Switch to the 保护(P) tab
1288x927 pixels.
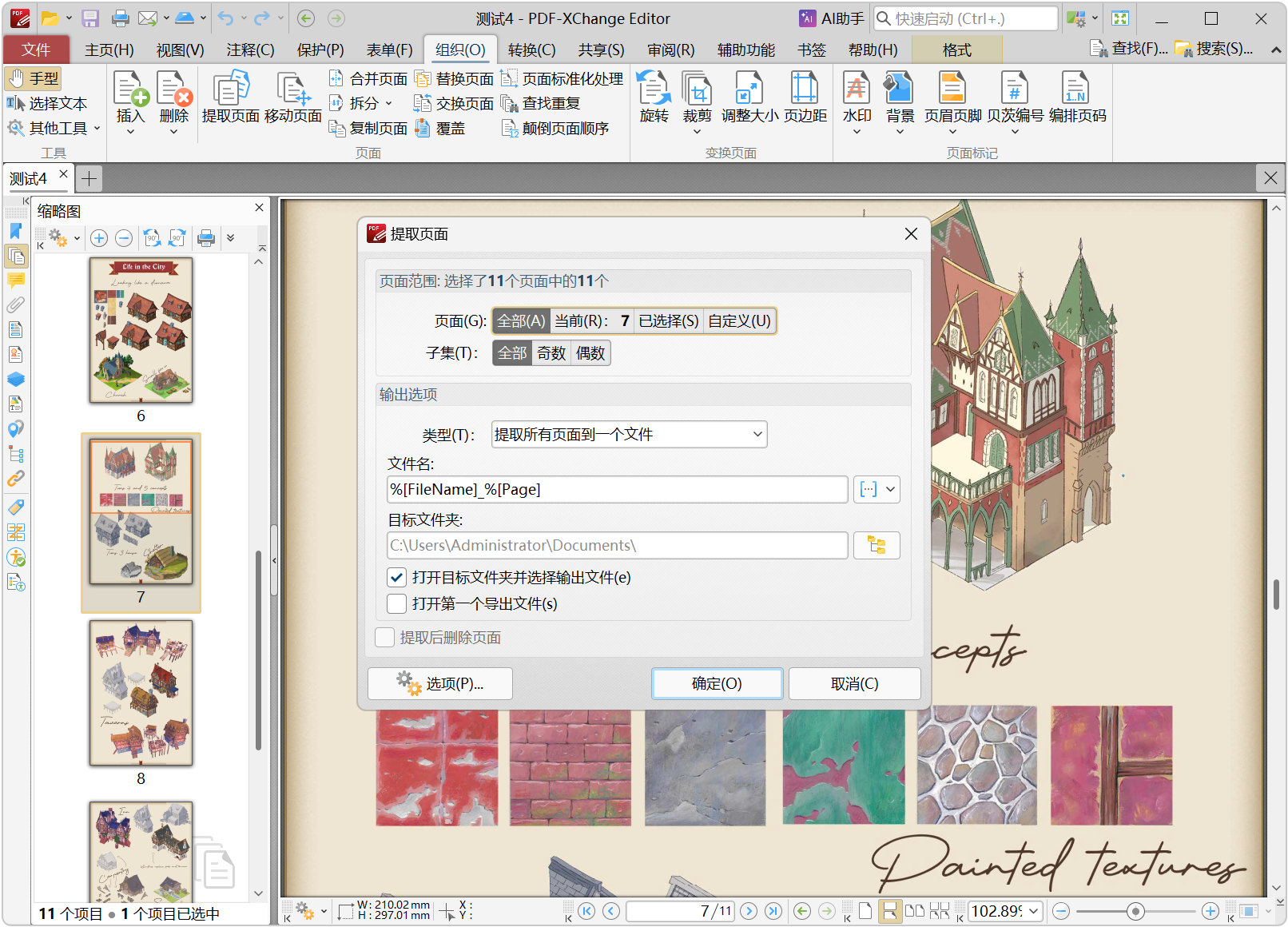[x=320, y=50]
